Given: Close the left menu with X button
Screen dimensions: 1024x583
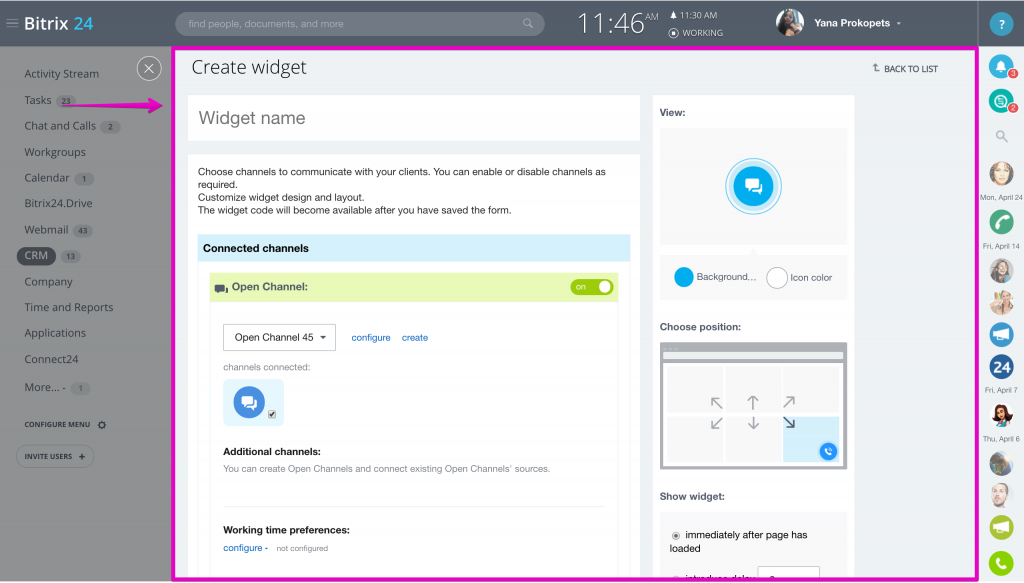Looking at the screenshot, I should [149, 68].
